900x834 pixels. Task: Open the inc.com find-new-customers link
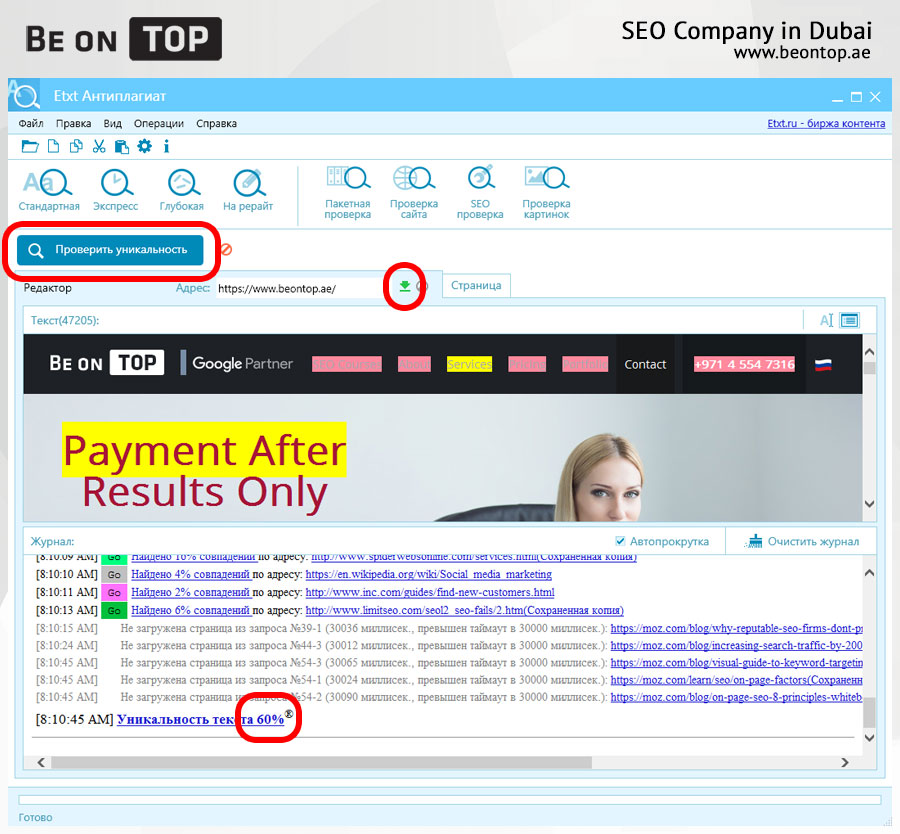[x=430, y=592]
